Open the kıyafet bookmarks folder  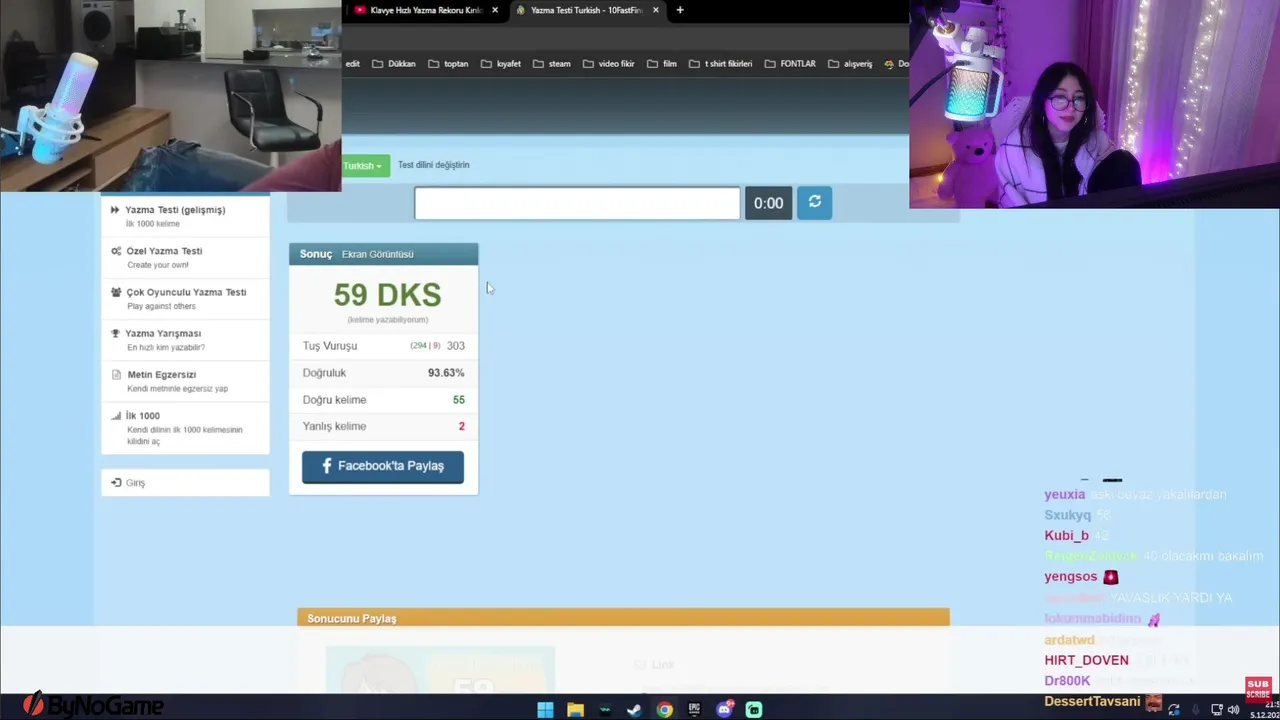(x=501, y=64)
